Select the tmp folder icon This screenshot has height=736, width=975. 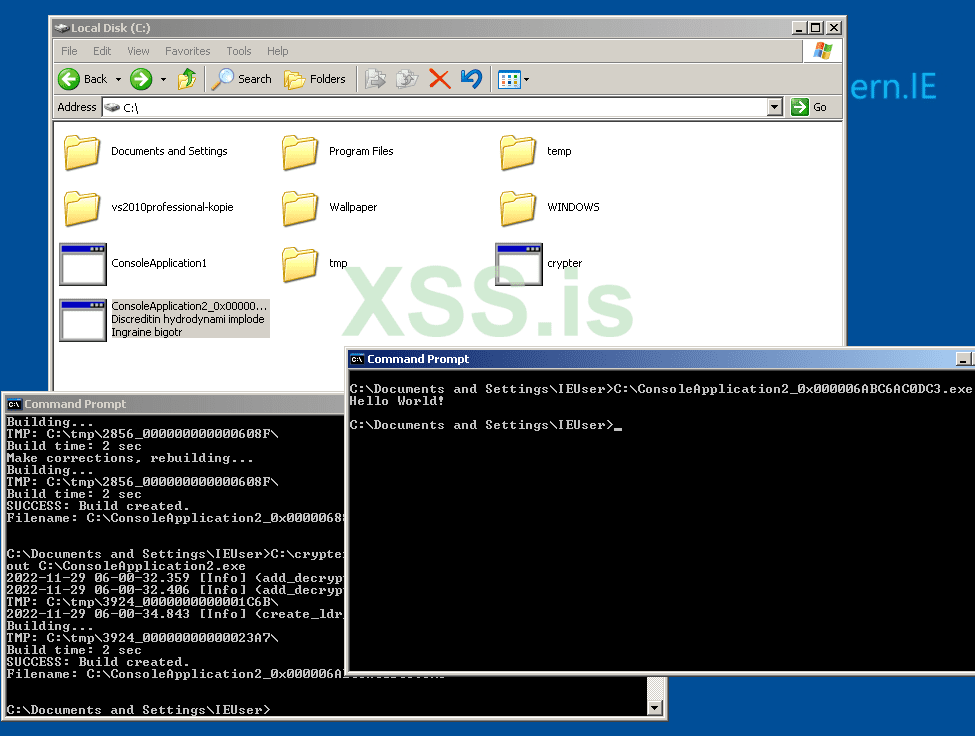pyautogui.click(x=300, y=264)
